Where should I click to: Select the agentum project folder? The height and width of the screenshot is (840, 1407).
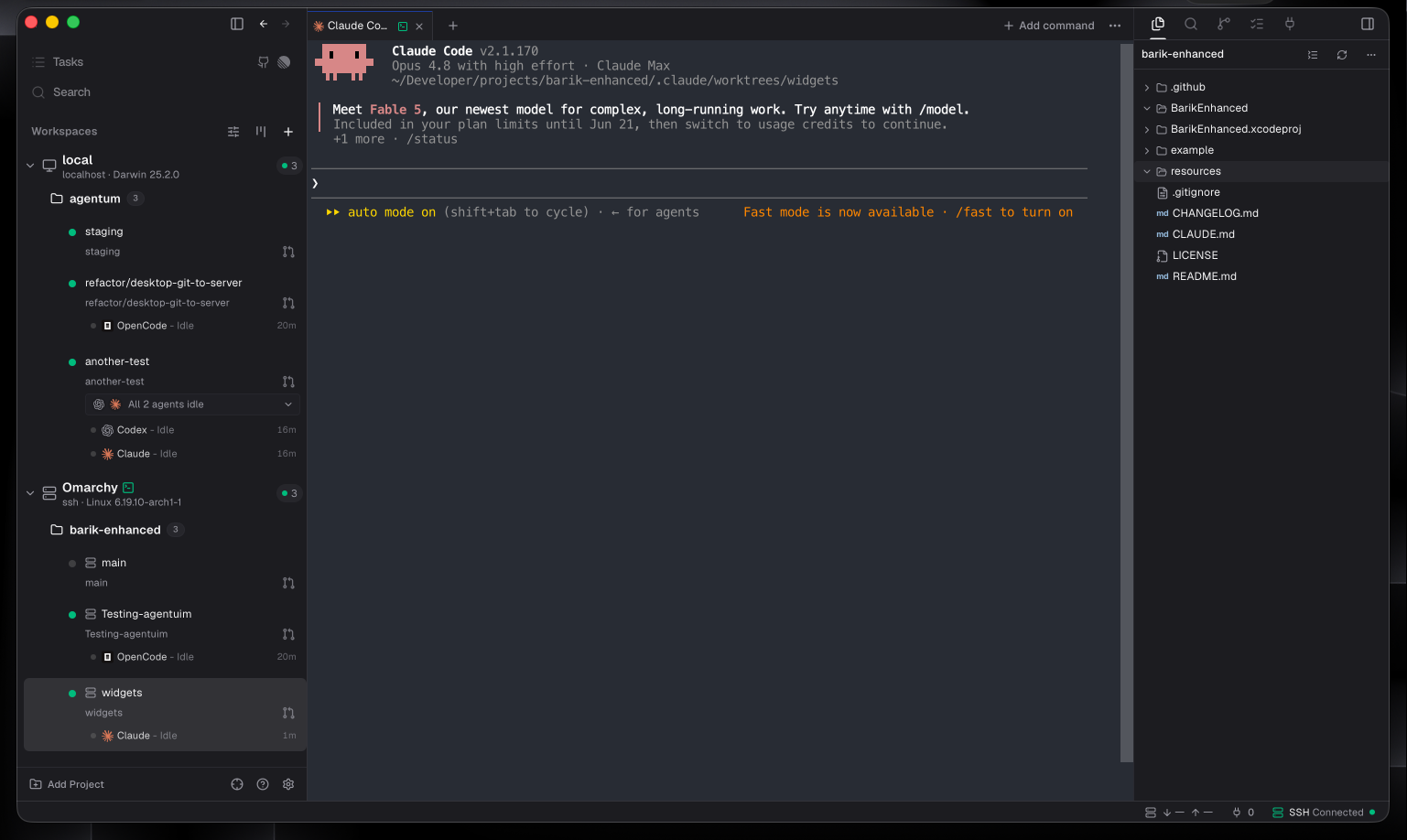[95, 199]
